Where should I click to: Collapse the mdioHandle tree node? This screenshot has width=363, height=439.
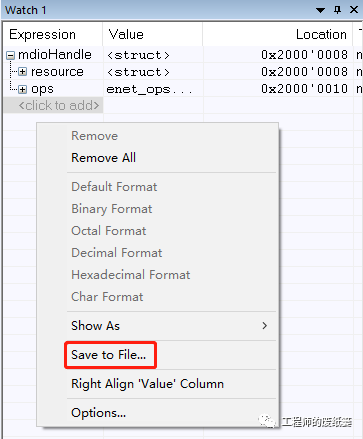tap(11, 55)
